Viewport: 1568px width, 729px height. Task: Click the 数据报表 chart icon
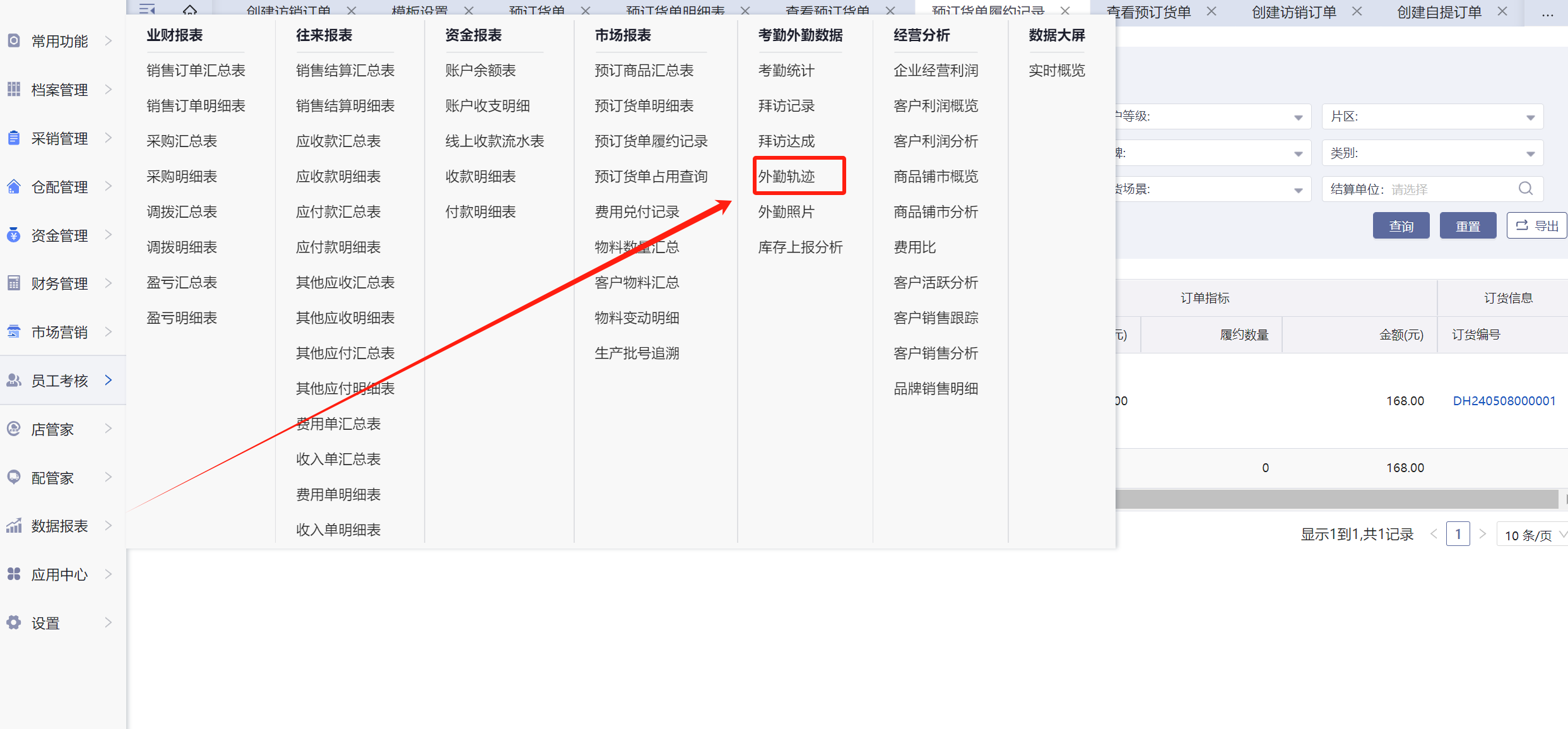14,526
